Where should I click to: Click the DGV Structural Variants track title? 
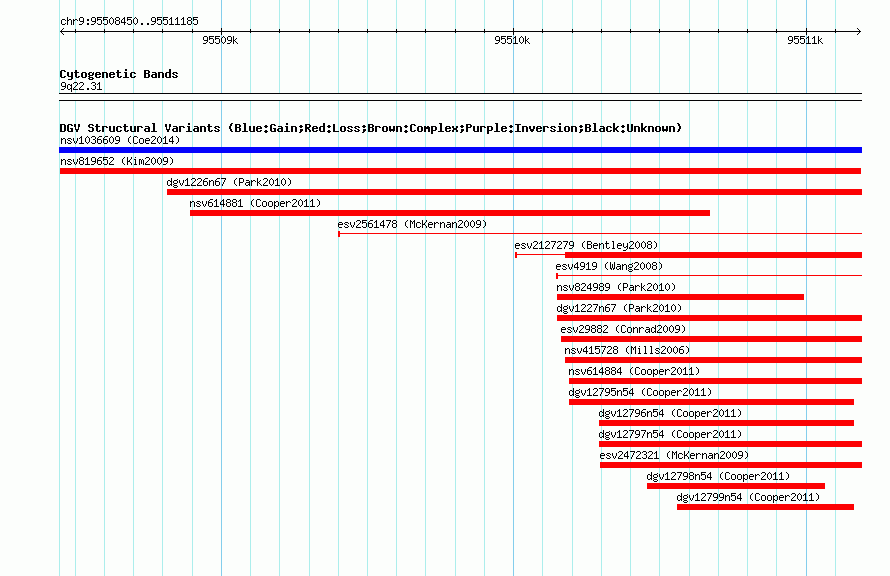point(371,128)
